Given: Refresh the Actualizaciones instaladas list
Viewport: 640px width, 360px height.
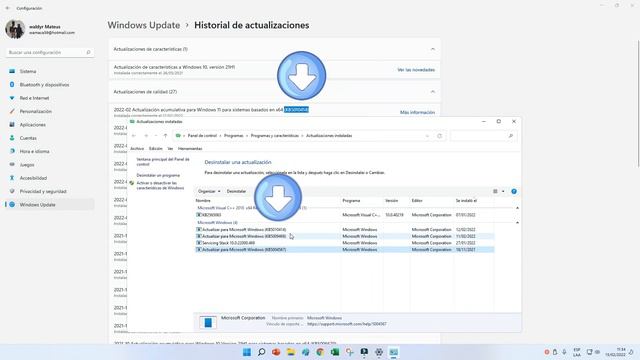Looking at the screenshot, I should click(440, 136).
